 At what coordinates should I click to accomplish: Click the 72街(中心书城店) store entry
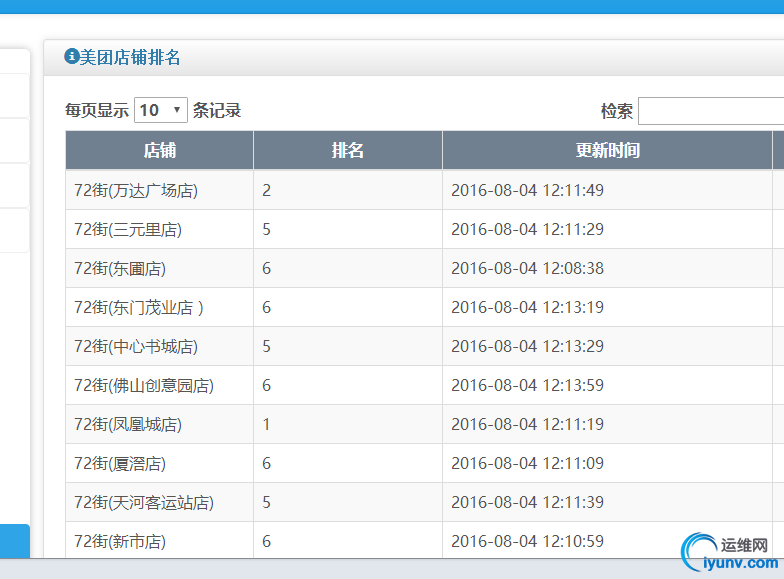136,346
